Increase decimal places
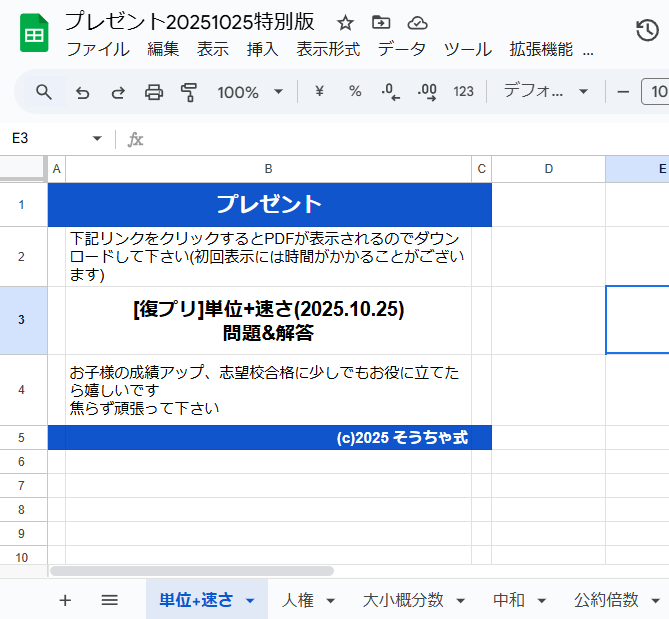 [427, 92]
